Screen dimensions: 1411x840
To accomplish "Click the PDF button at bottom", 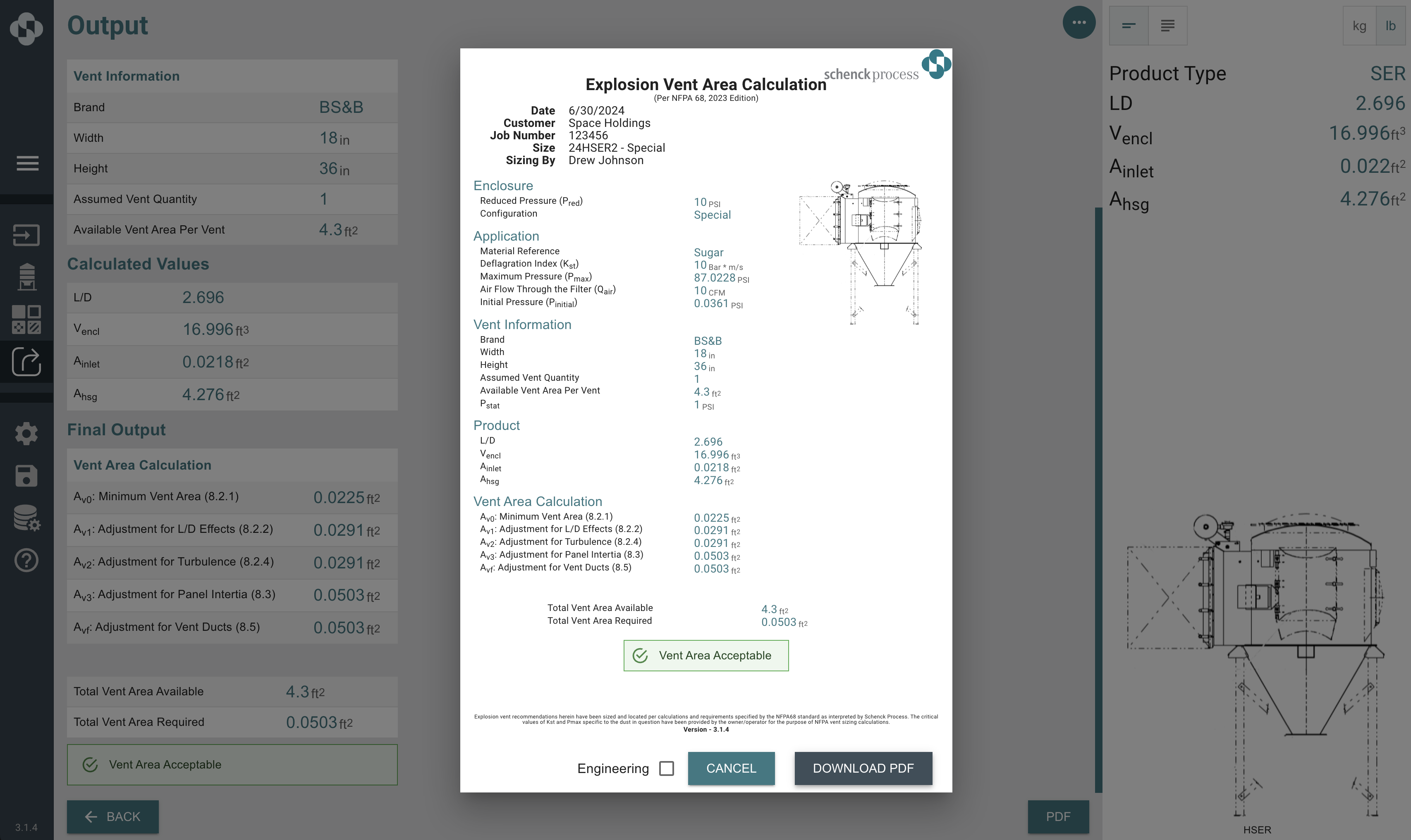I will (1058, 816).
